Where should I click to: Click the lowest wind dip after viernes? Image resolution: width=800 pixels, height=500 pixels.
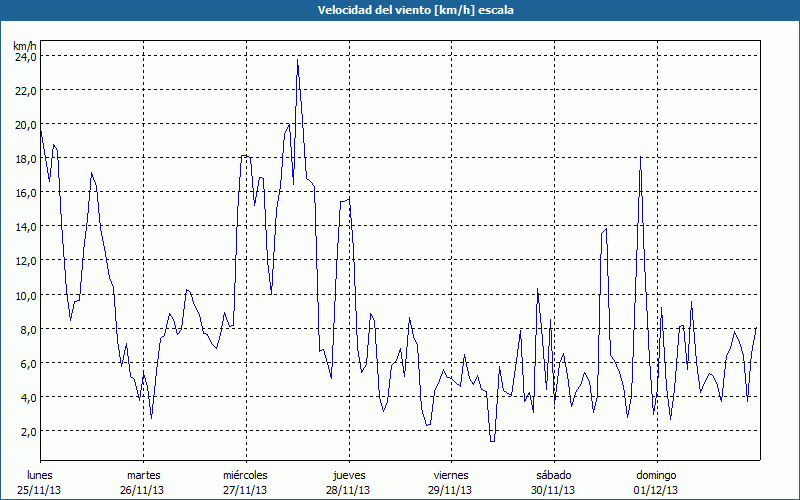492,440
